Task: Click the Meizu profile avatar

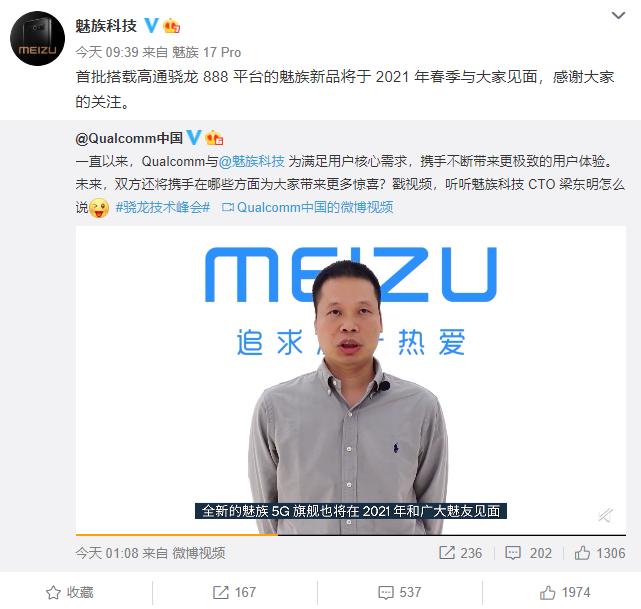Action: pos(37,38)
